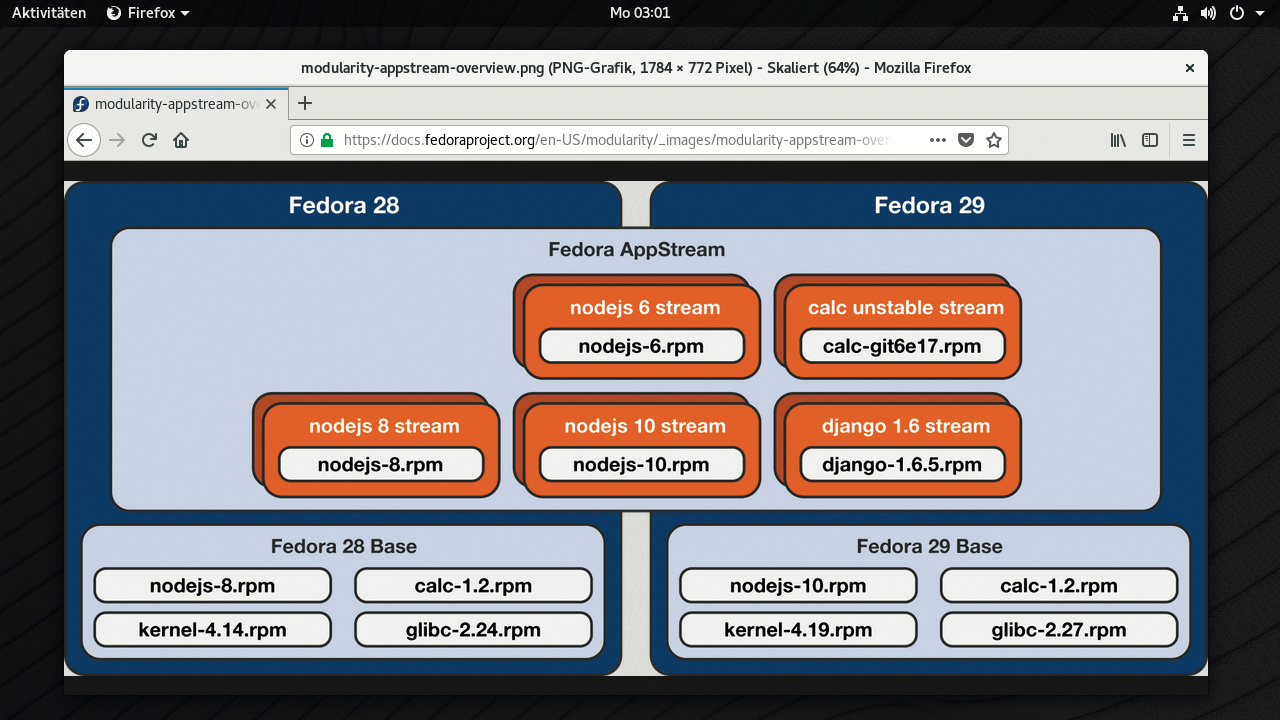Click the "kernel-4.14.rpm" package box

click(213, 630)
